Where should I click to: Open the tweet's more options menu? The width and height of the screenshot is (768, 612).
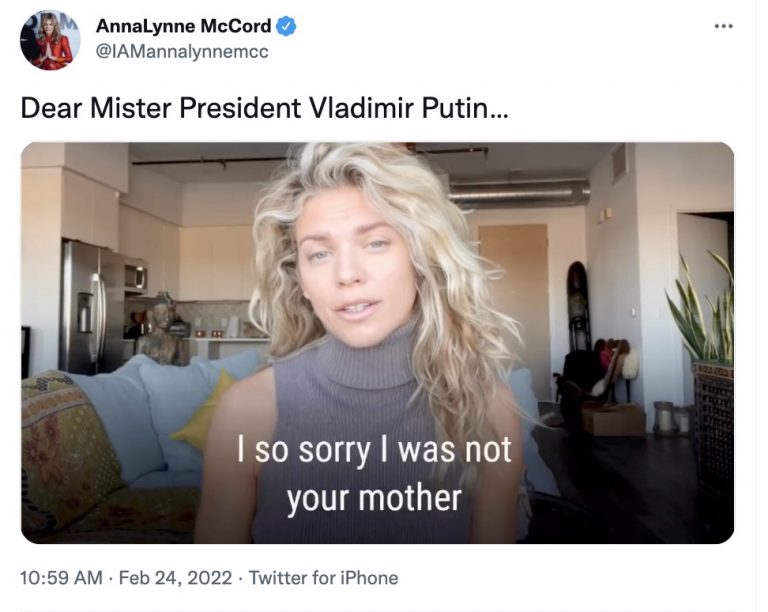(724, 25)
